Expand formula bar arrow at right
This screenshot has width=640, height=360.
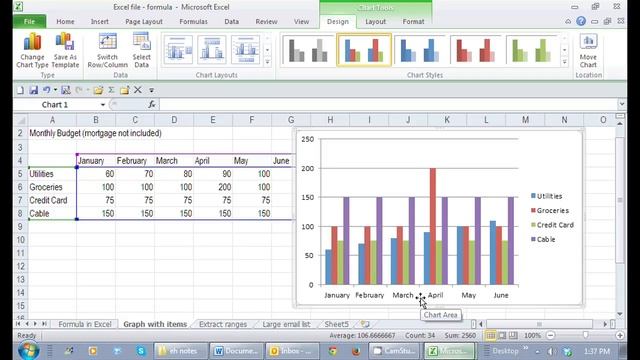click(621, 104)
